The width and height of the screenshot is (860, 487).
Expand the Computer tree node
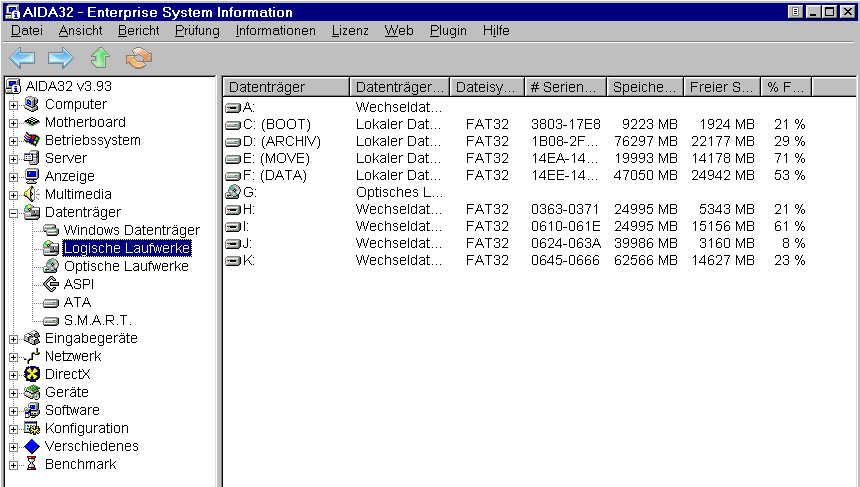point(14,104)
